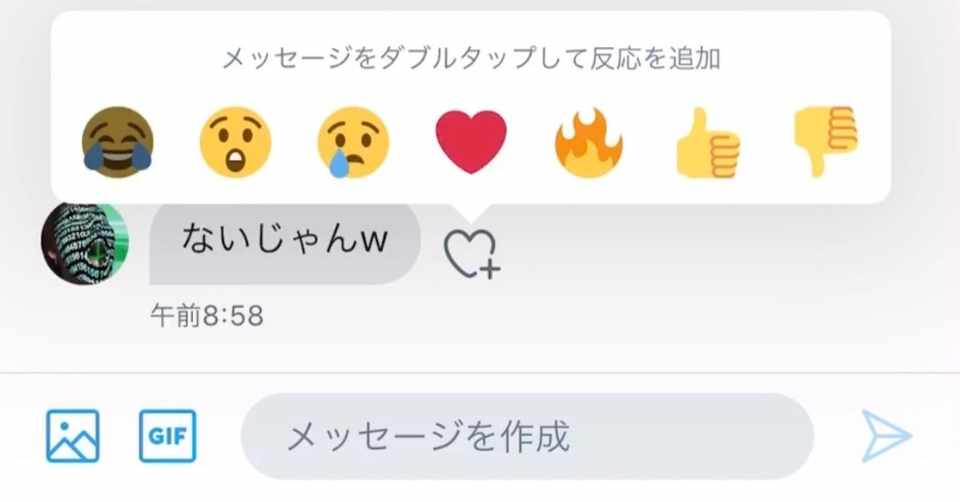Open the sender's profile avatar
This screenshot has height=502, width=960.
85,243
